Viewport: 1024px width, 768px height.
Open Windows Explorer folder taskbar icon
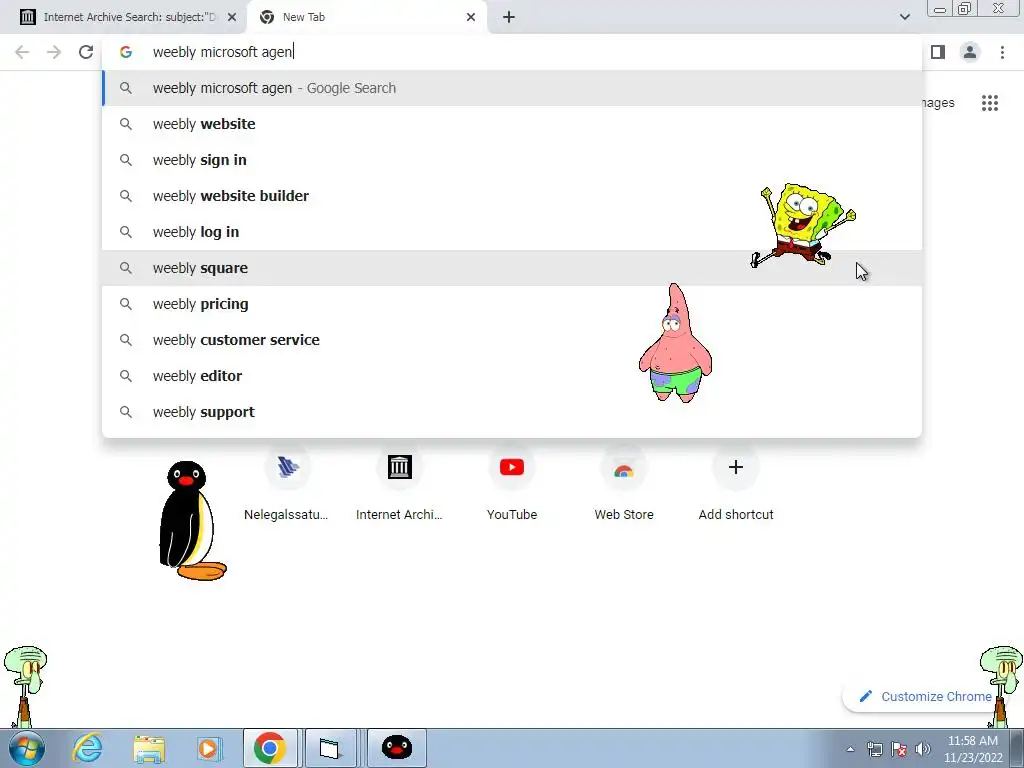pos(149,748)
